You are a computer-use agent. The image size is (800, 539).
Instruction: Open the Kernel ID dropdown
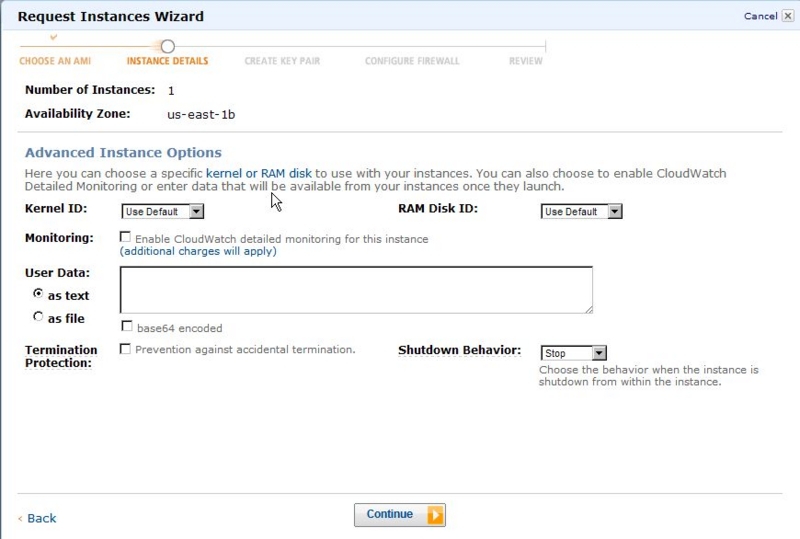click(x=163, y=211)
